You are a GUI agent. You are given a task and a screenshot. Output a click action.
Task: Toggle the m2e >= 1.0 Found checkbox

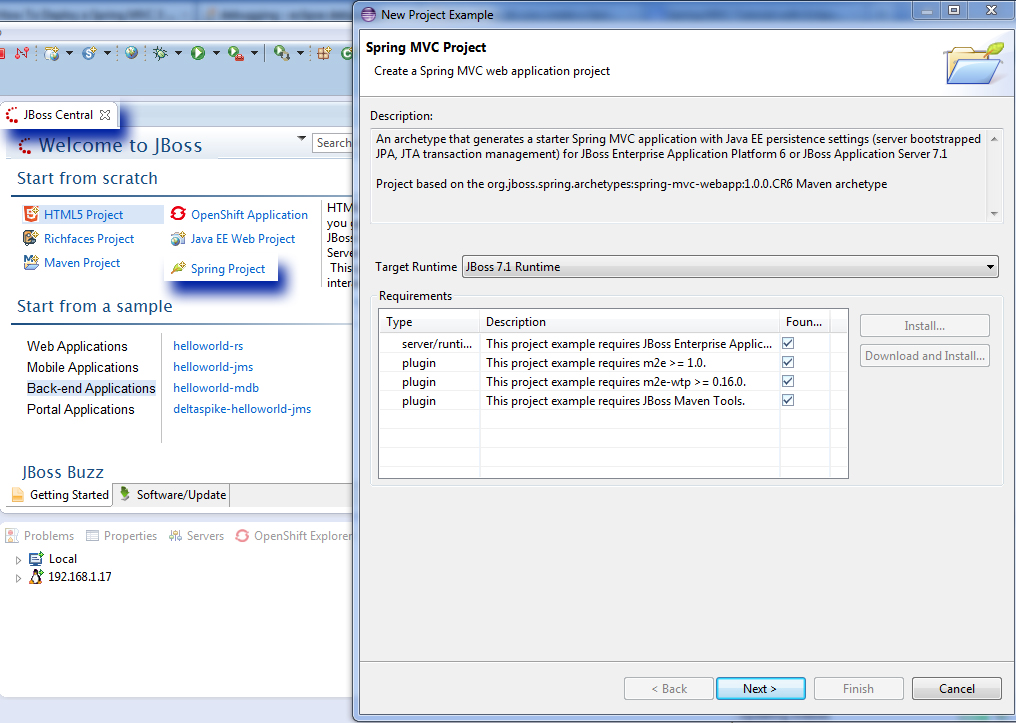(788, 362)
